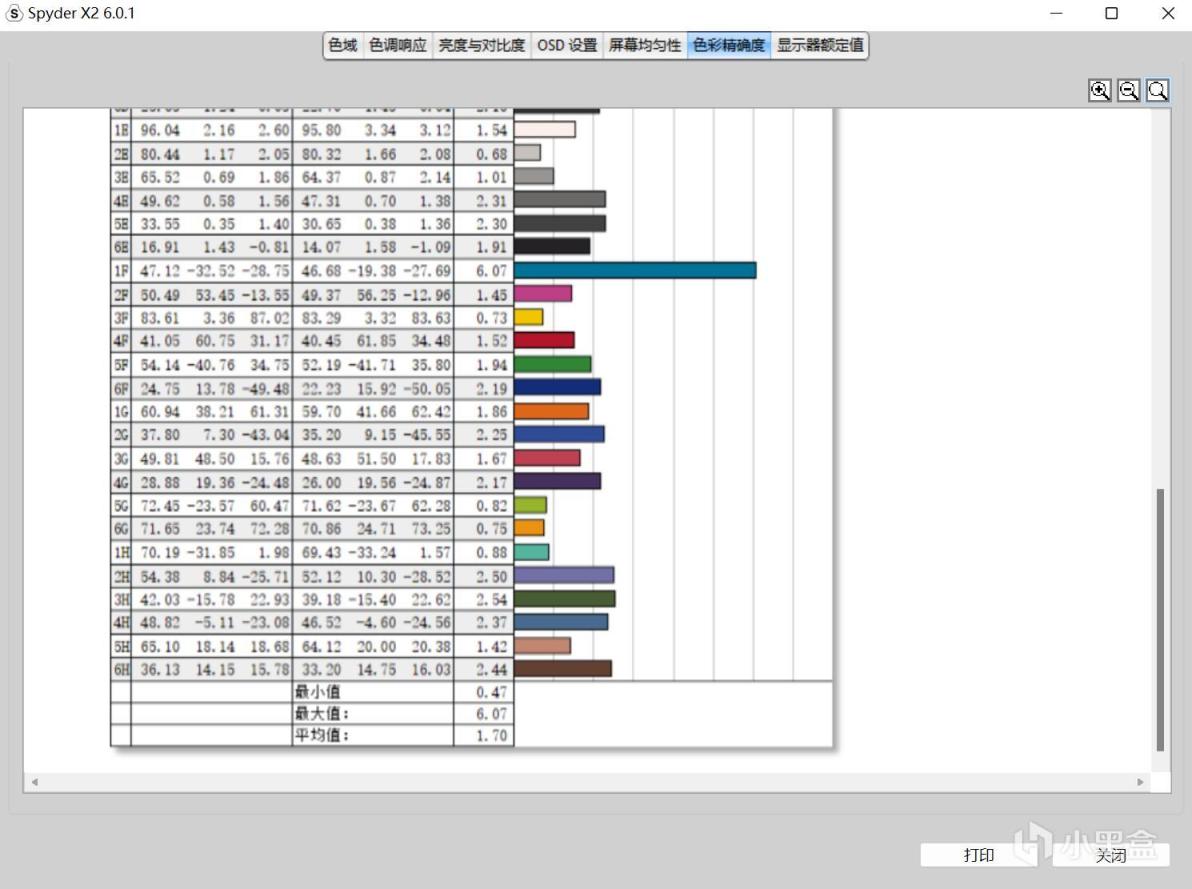The height and width of the screenshot is (889, 1192).
Task: Click the horizontal scrollbar right arrow
Action: [1140, 782]
